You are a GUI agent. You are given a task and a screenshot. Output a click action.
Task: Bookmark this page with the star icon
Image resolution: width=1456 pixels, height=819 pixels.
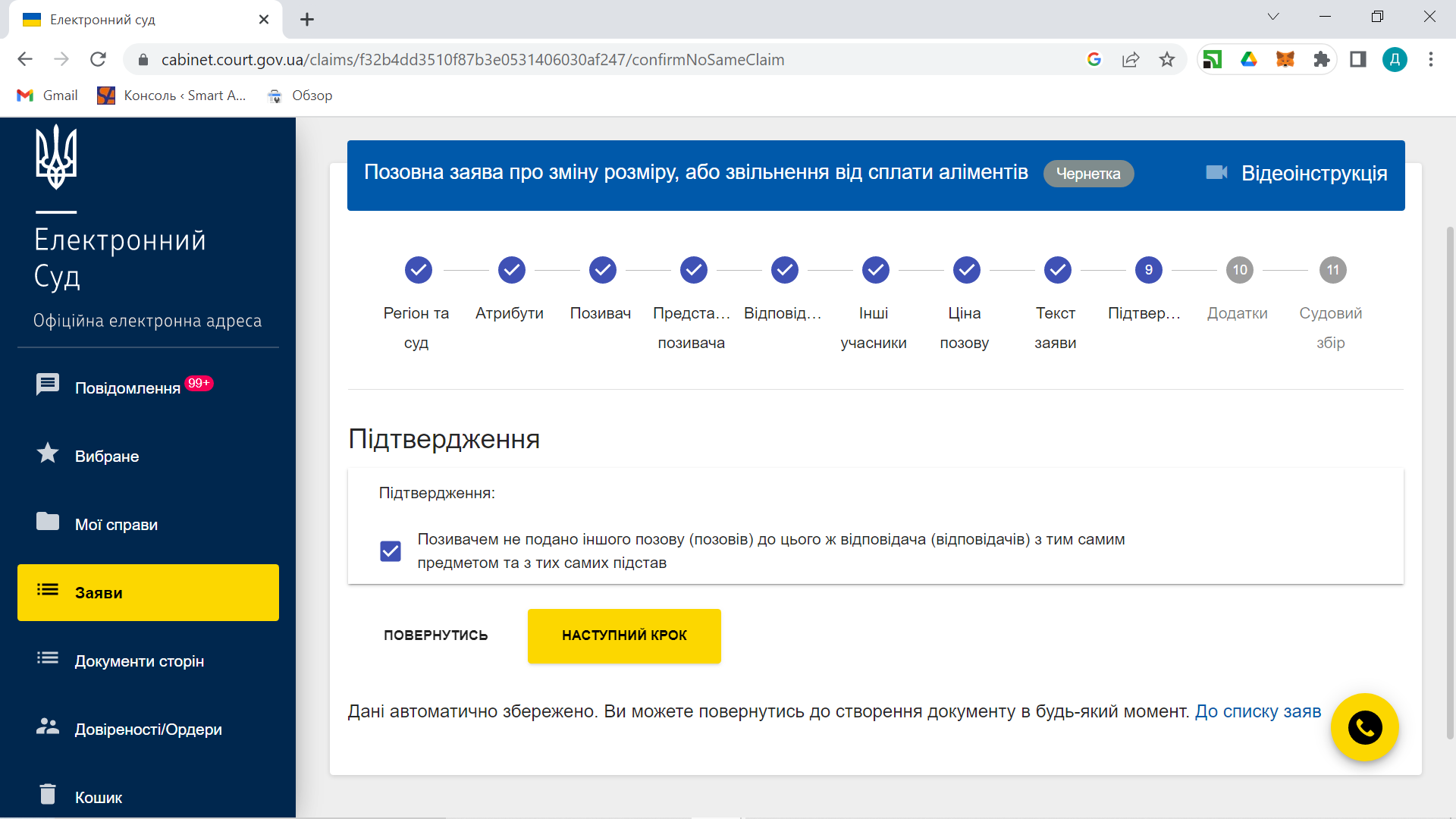pos(1167,59)
